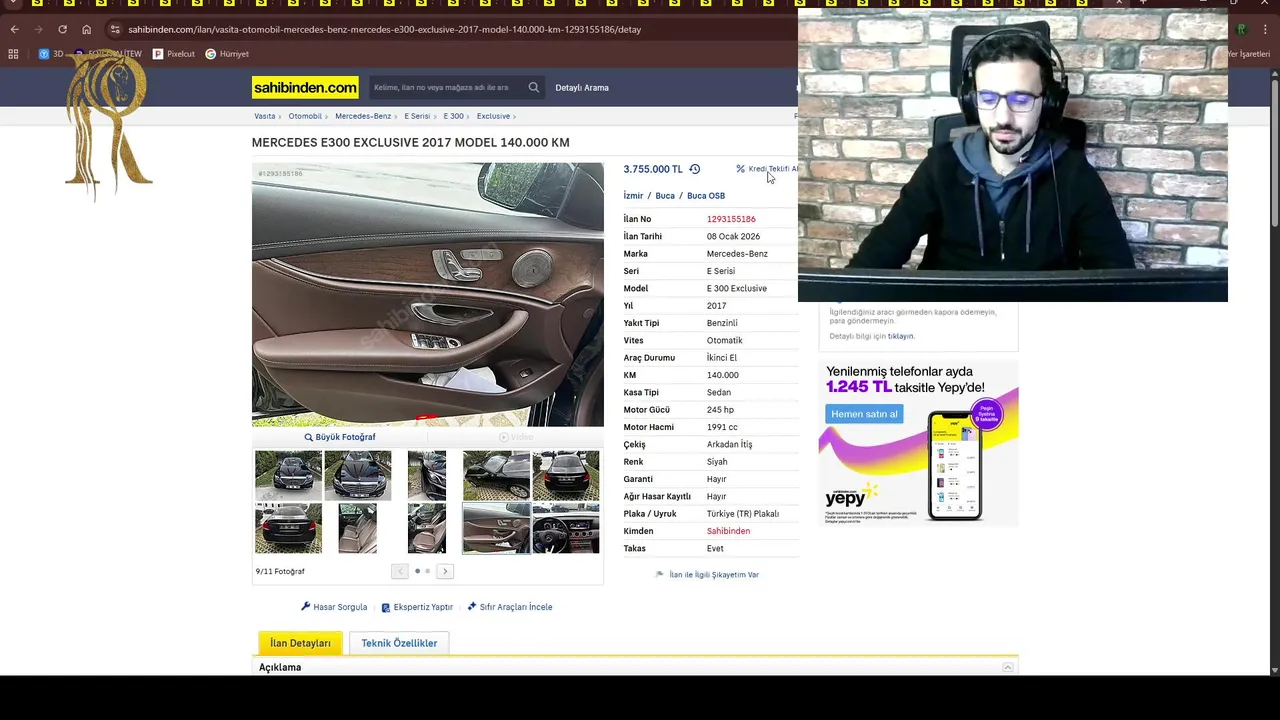Go to E 300 breadcrumb
Viewport: 1280px width, 720px height.
[453, 116]
